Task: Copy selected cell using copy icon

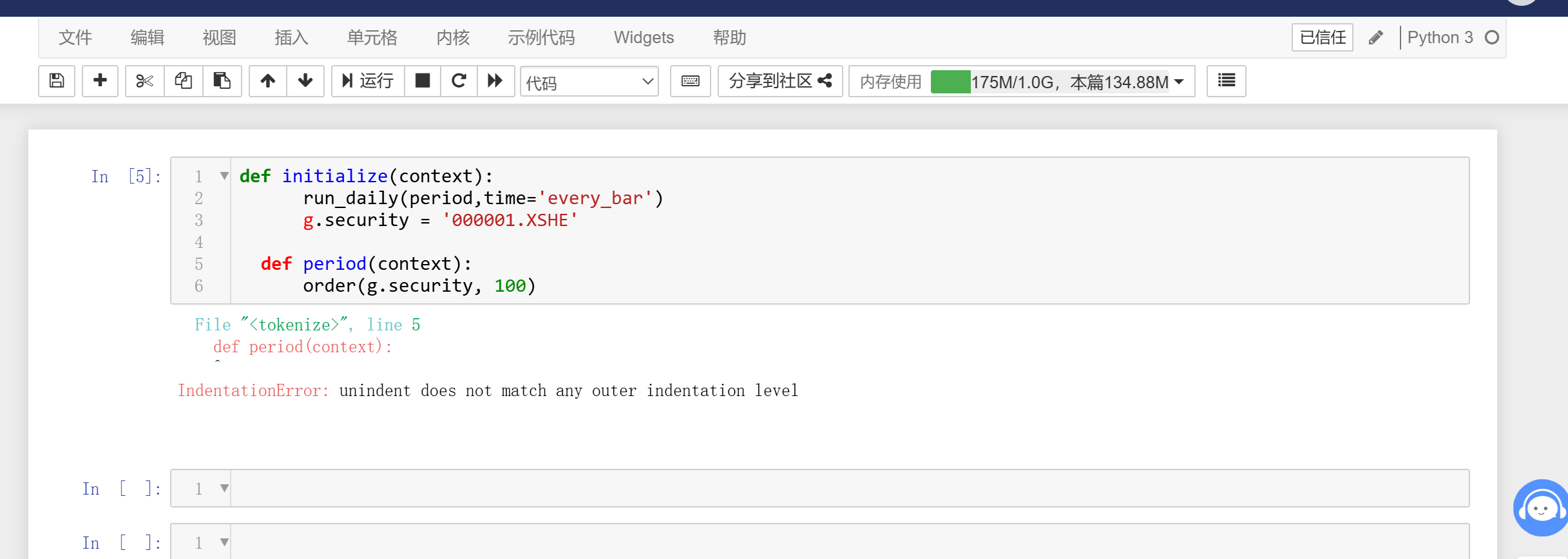Action: 184,81
